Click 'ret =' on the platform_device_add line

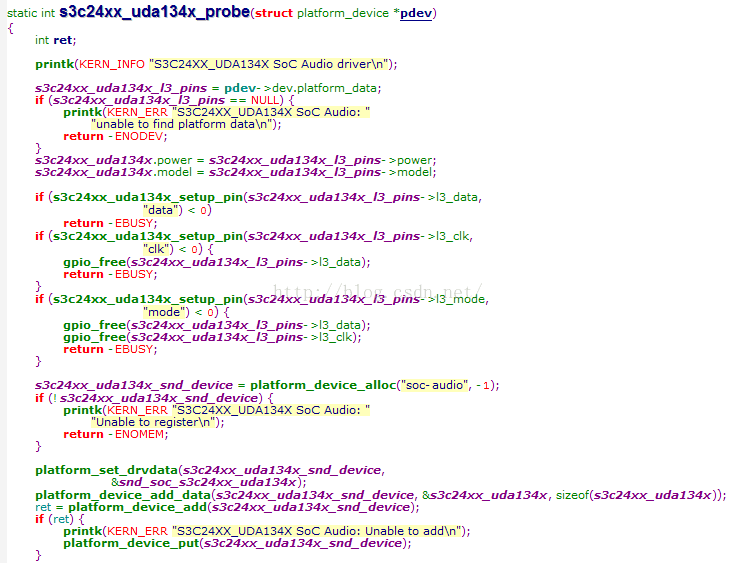(49, 507)
